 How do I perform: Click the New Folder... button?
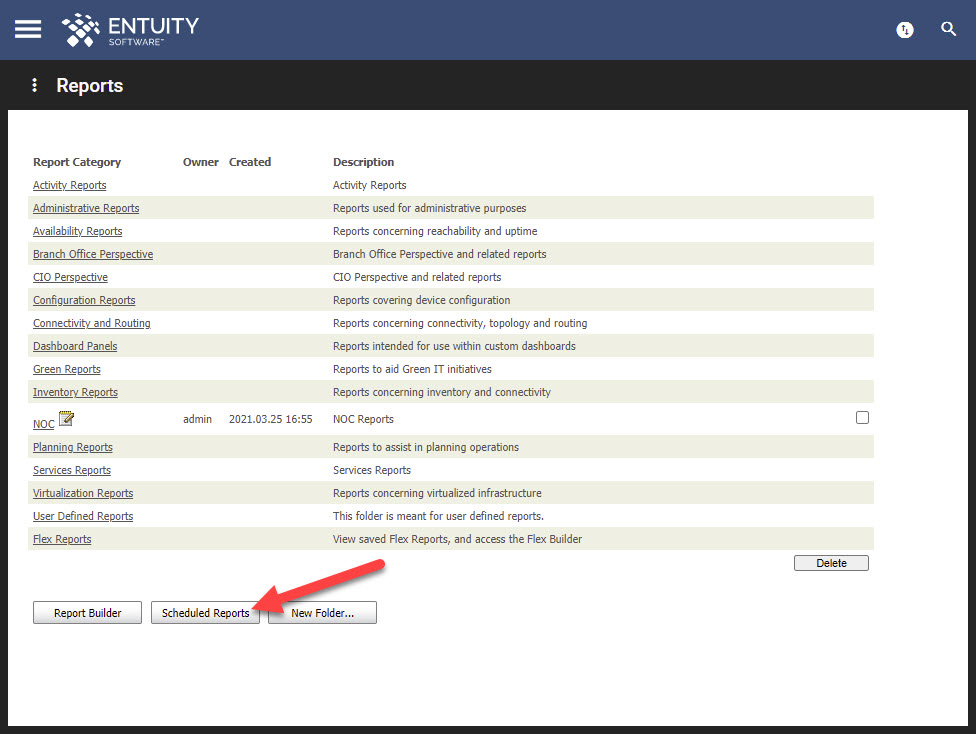point(322,613)
